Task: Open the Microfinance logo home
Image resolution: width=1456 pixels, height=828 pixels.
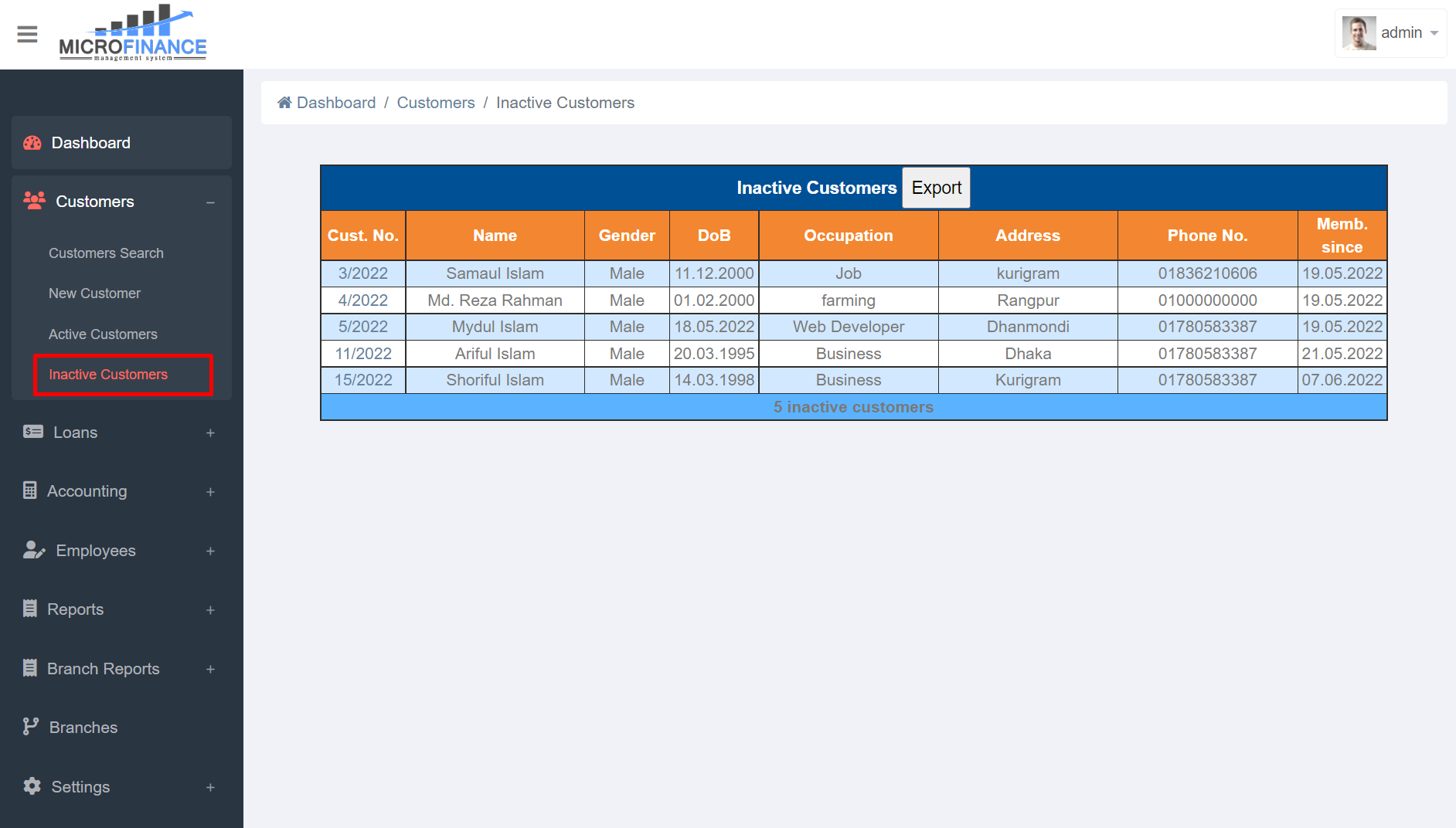Action: click(133, 33)
